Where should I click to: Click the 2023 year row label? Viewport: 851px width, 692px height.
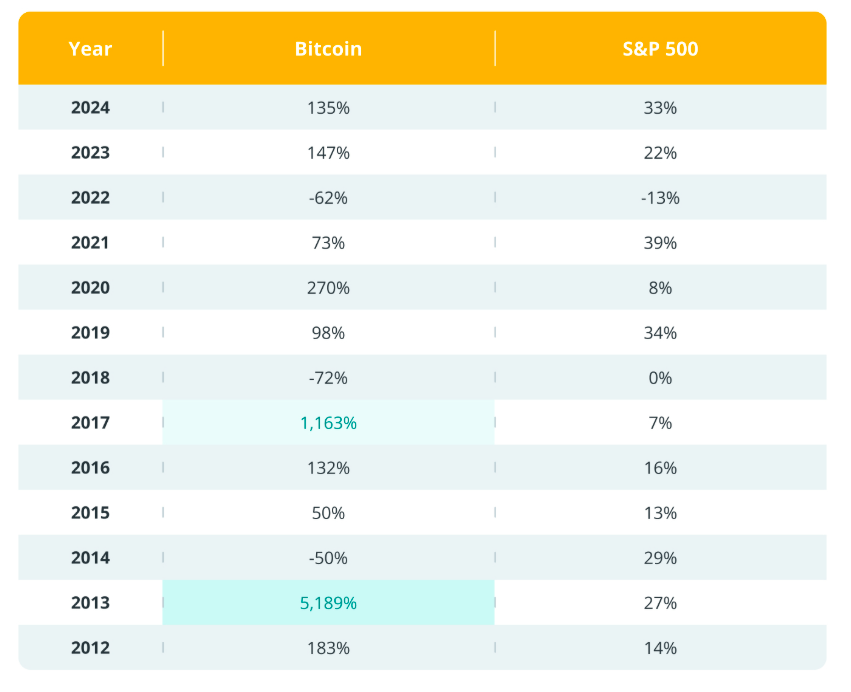(90, 153)
